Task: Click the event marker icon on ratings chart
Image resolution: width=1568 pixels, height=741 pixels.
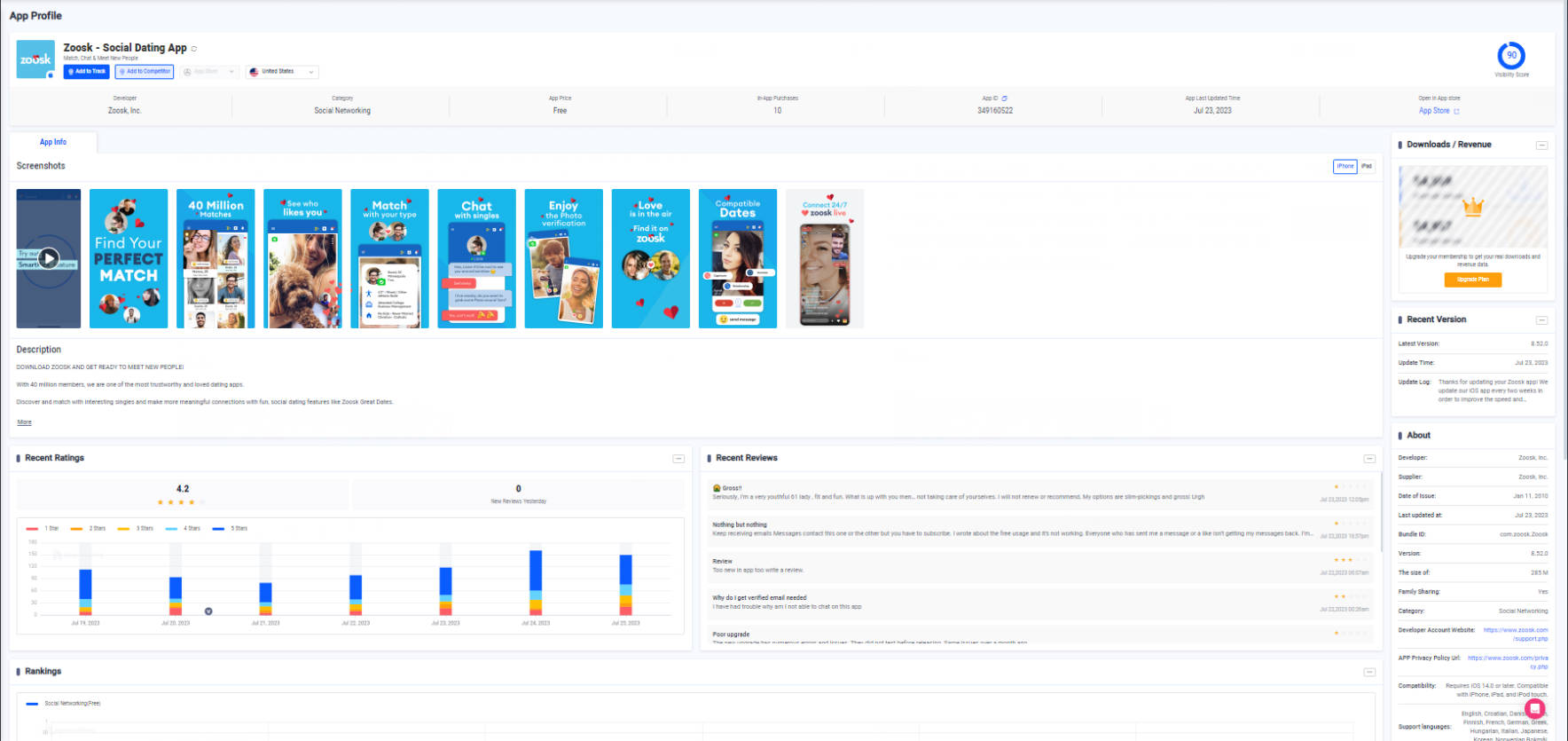Action: point(208,611)
